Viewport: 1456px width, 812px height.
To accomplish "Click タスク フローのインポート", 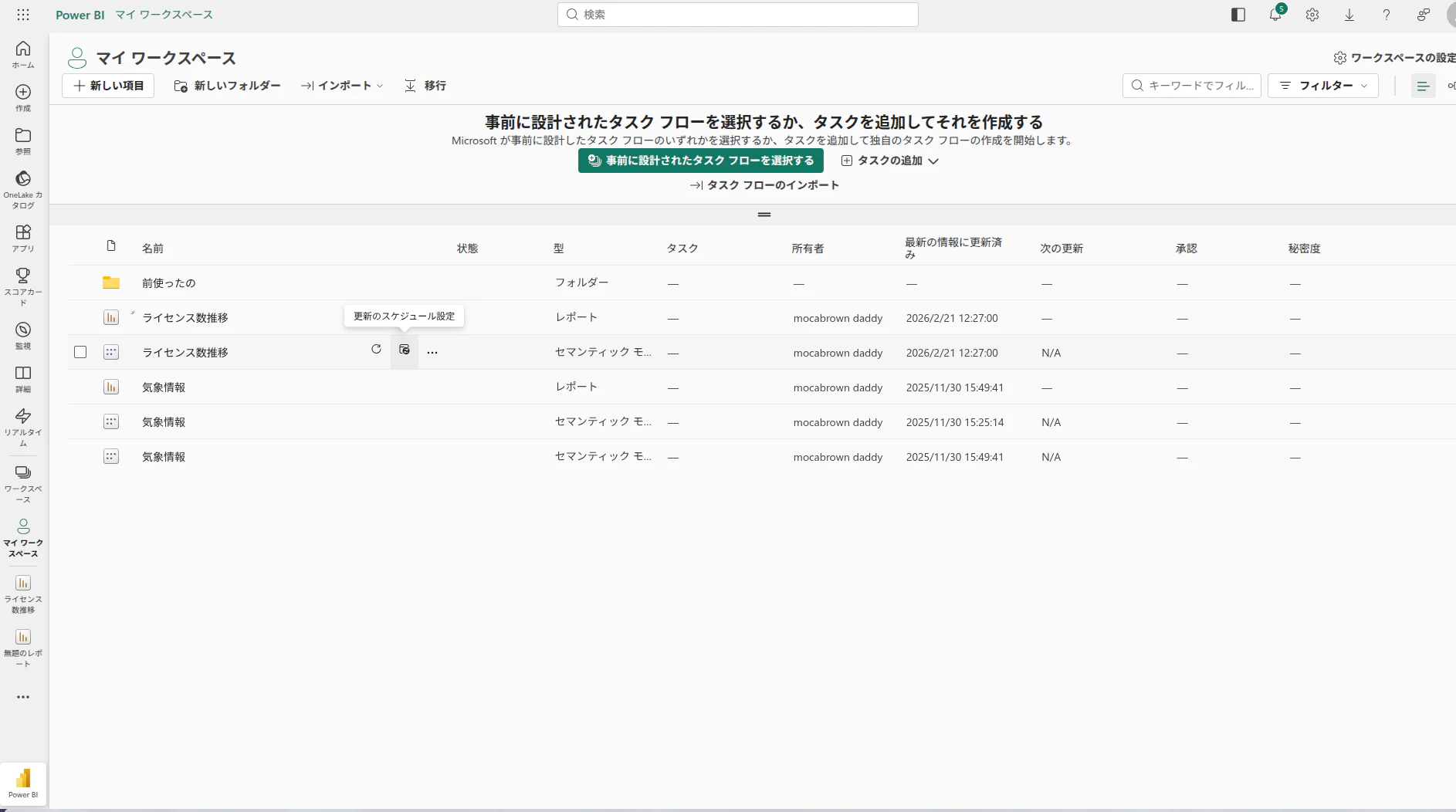I will click(764, 185).
